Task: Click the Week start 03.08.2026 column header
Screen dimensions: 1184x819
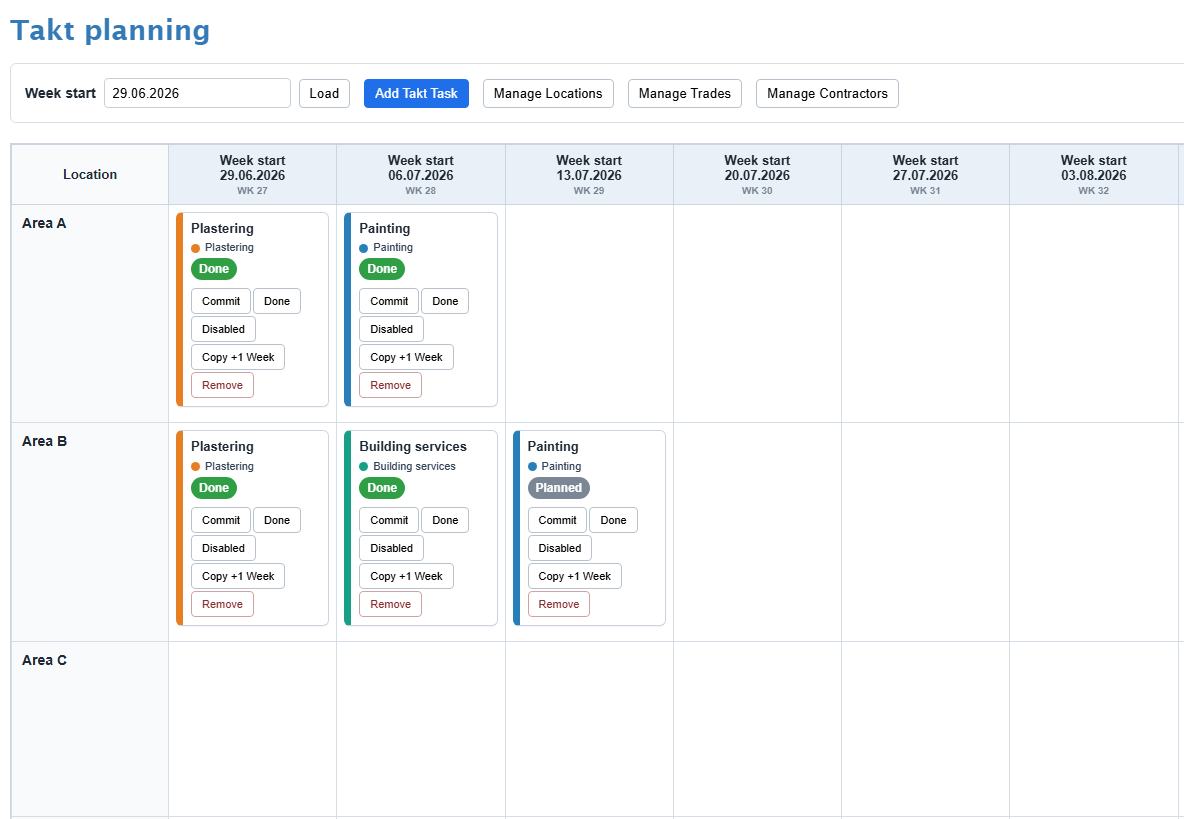Action: pyautogui.click(x=1093, y=174)
